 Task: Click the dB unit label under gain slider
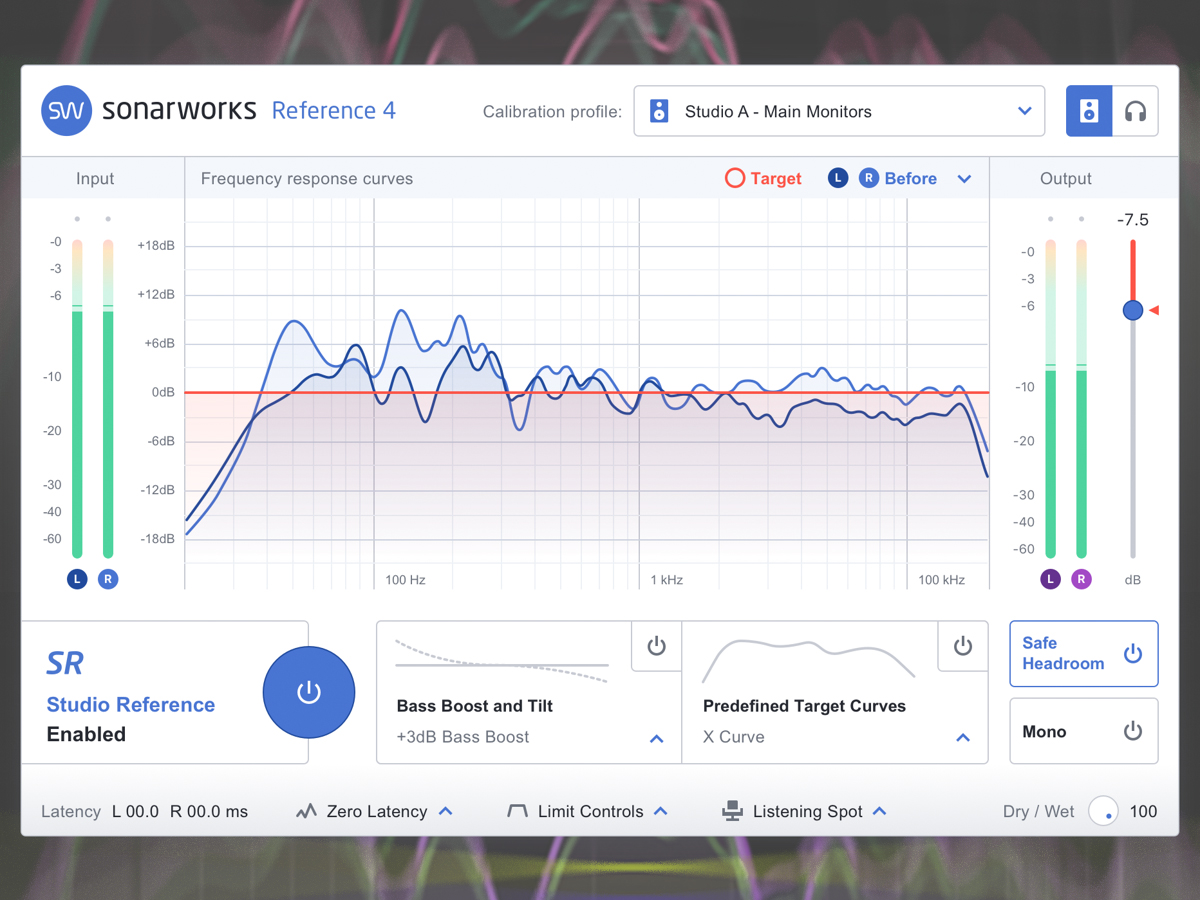tap(1133, 579)
